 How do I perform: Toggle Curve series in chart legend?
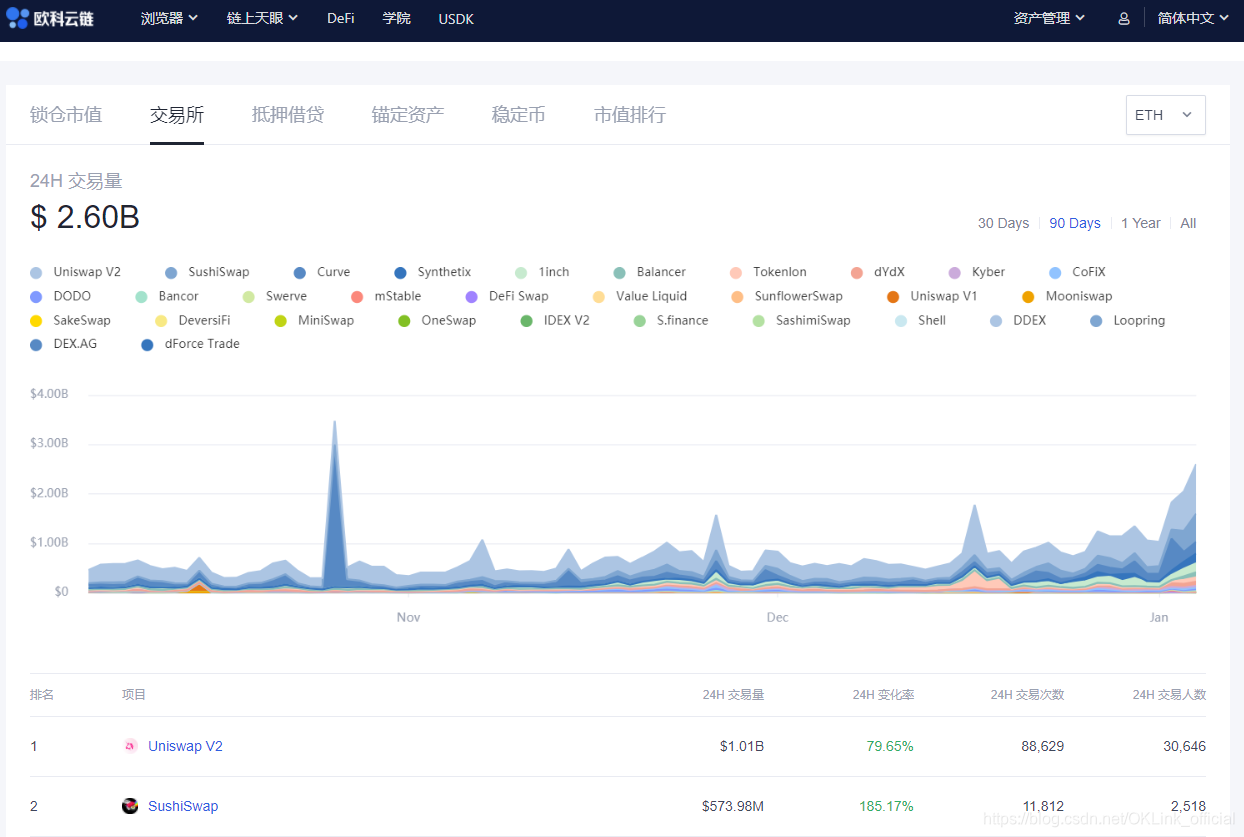pyautogui.click(x=322, y=272)
